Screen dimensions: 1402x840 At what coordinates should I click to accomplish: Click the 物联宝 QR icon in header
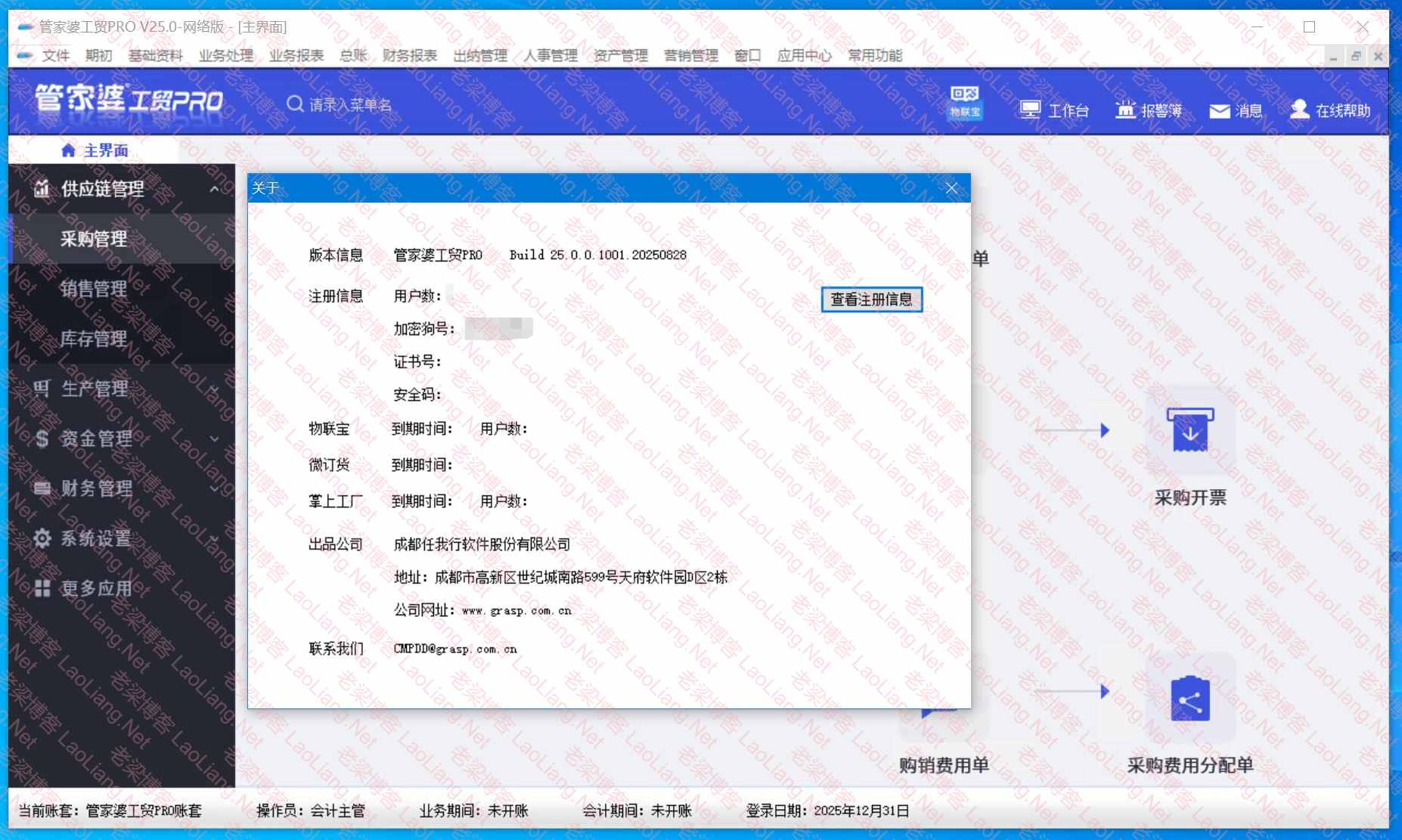click(x=965, y=101)
